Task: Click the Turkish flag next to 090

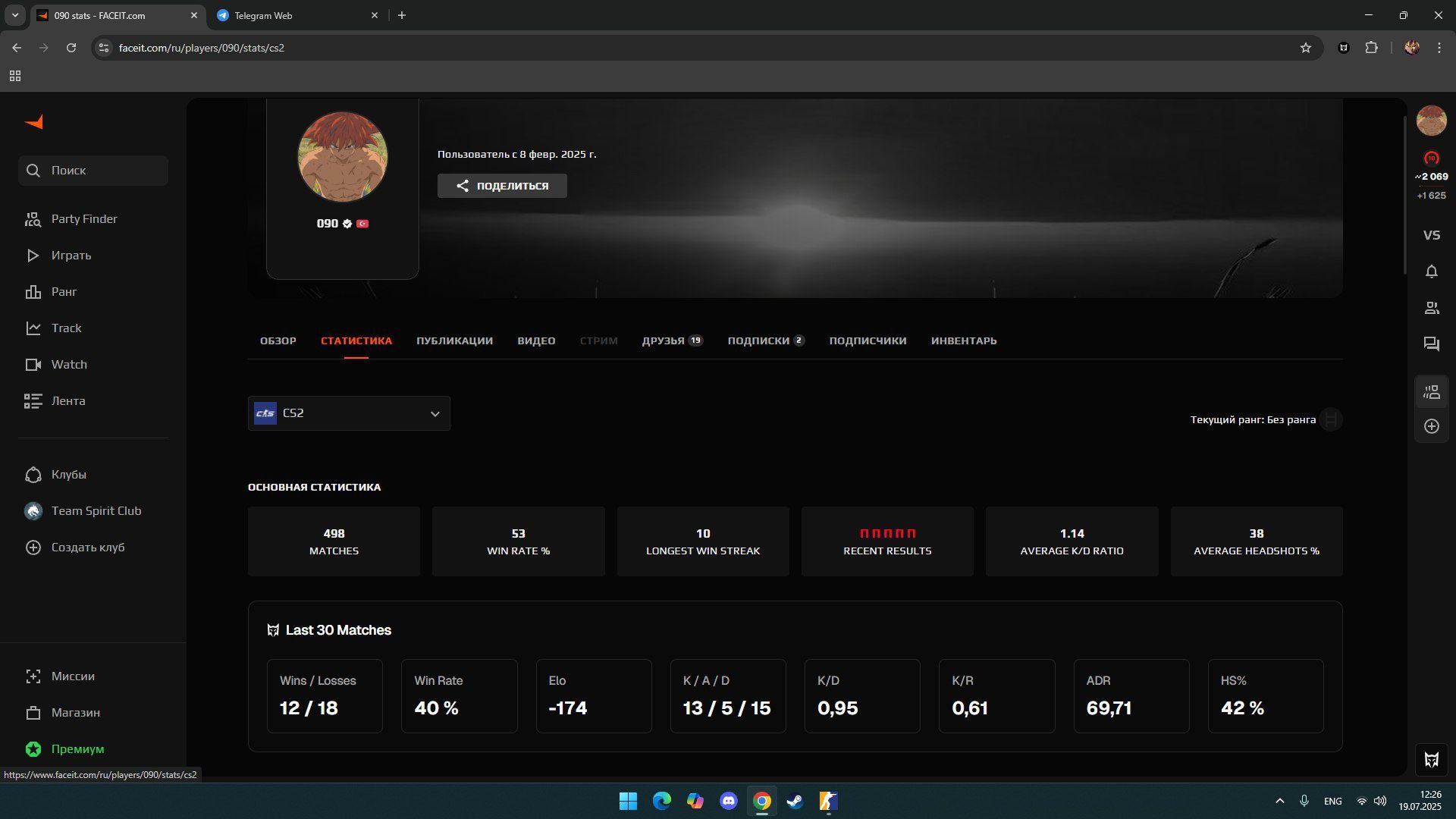Action: (362, 224)
